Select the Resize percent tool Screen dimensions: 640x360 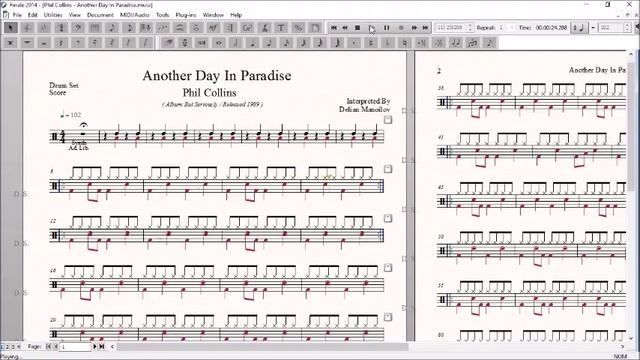[x=298, y=28]
